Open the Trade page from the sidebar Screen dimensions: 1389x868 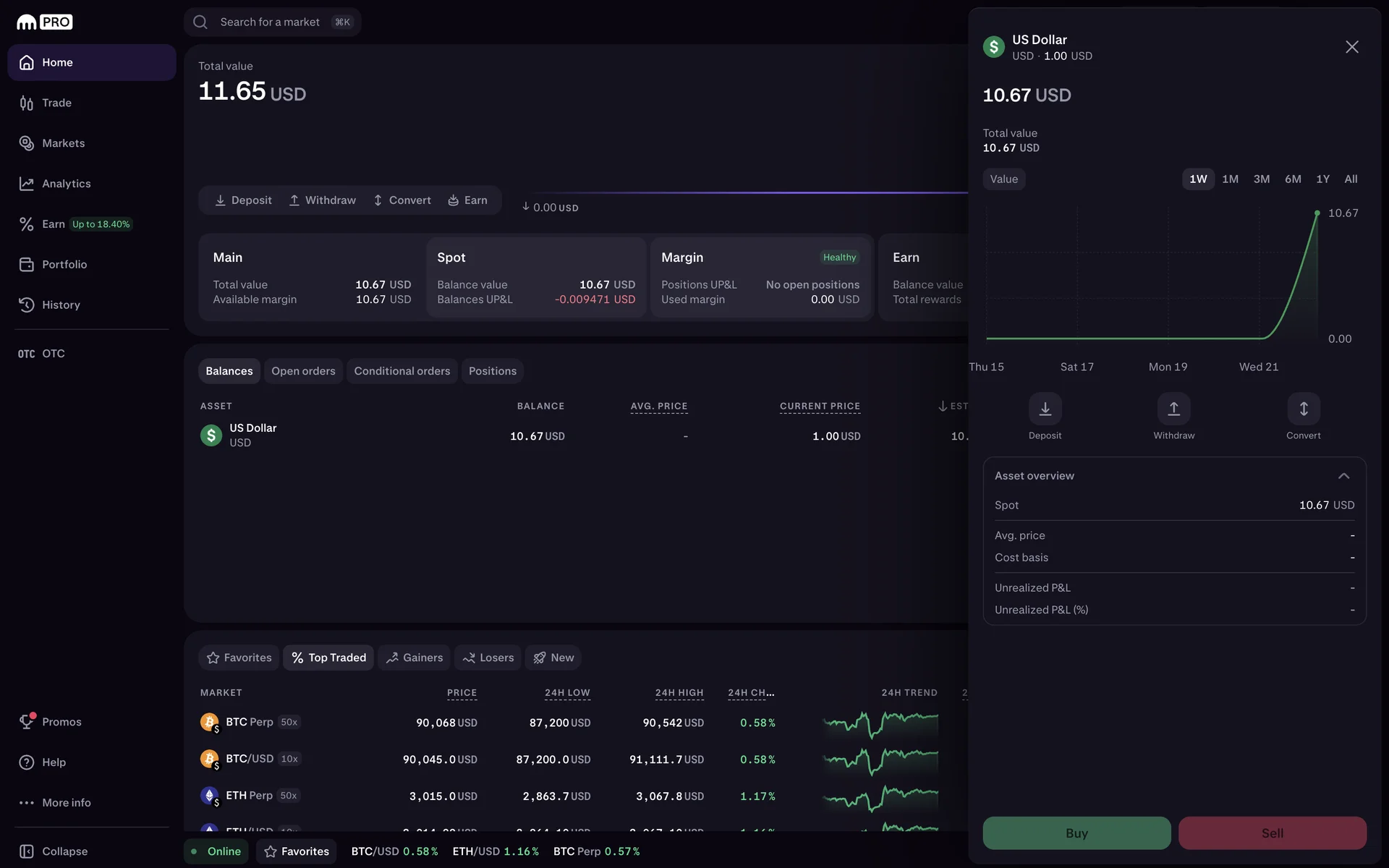[x=56, y=103]
